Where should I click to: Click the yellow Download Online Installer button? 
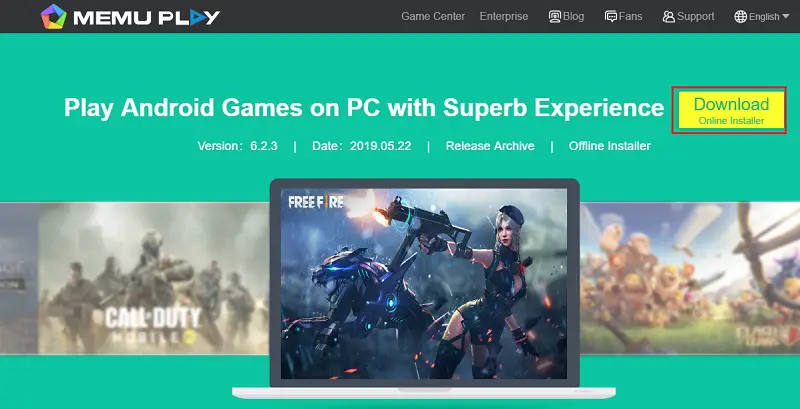pyautogui.click(x=731, y=110)
